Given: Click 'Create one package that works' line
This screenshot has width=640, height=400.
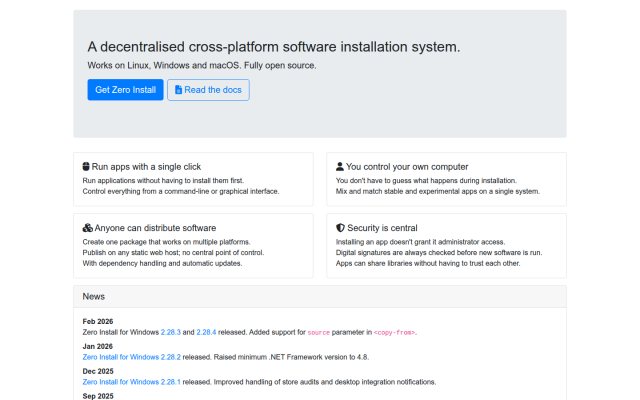Looking at the screenshot, I should [166, 242].
